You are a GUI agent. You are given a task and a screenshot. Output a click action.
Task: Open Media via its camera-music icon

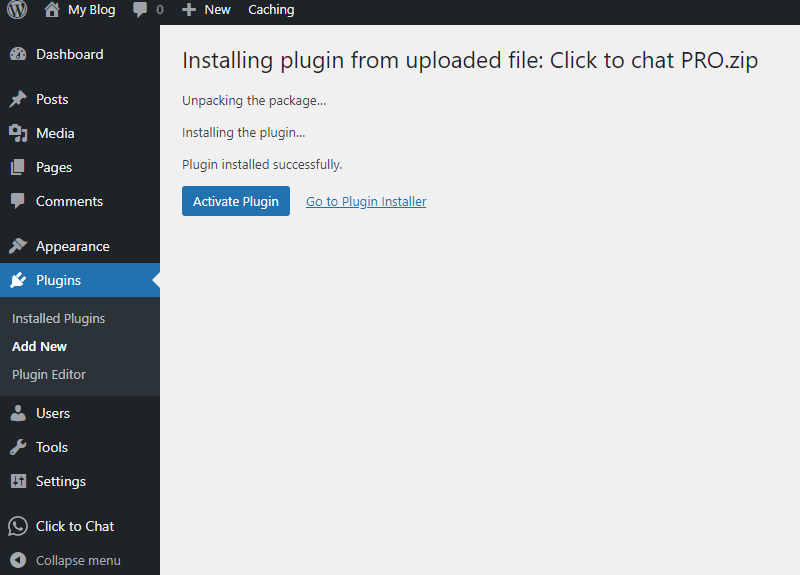tap(18, 133)
